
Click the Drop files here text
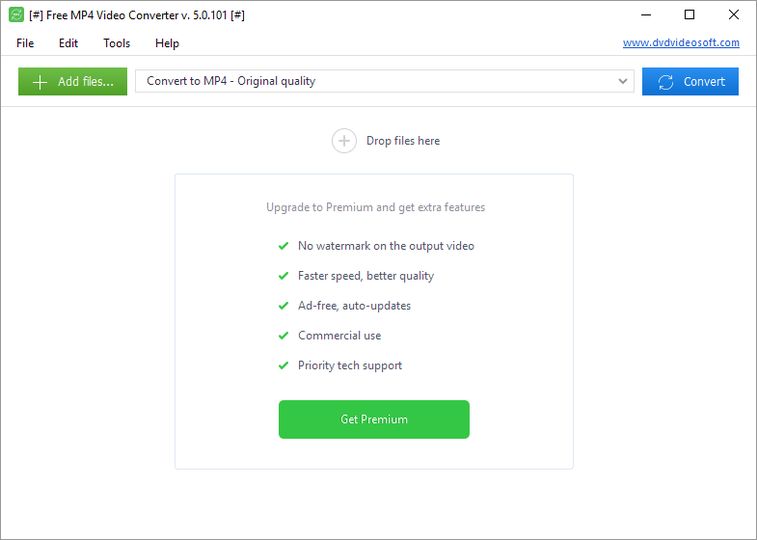coord(403,141)
